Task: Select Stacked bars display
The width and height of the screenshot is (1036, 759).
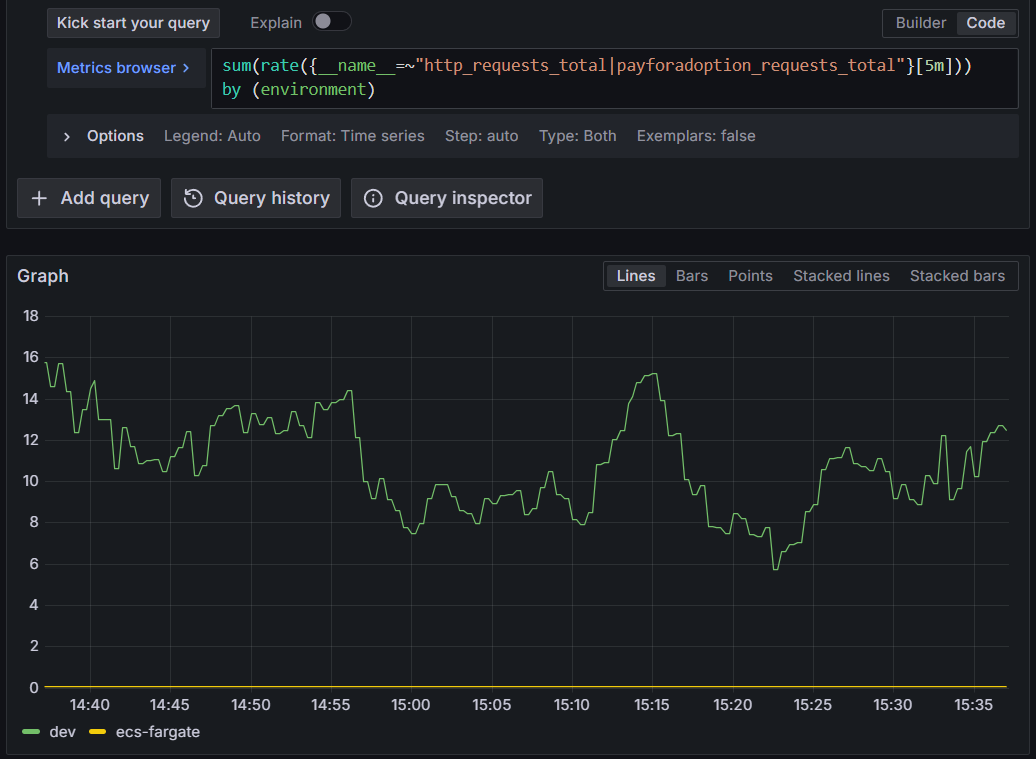Action: (x=956, y=275)
